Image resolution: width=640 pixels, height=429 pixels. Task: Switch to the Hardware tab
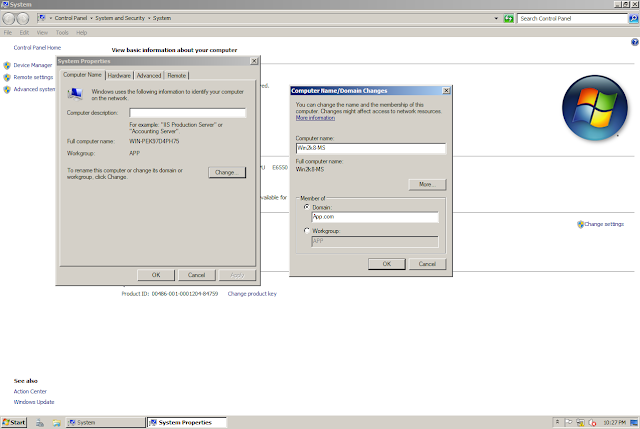119,76
